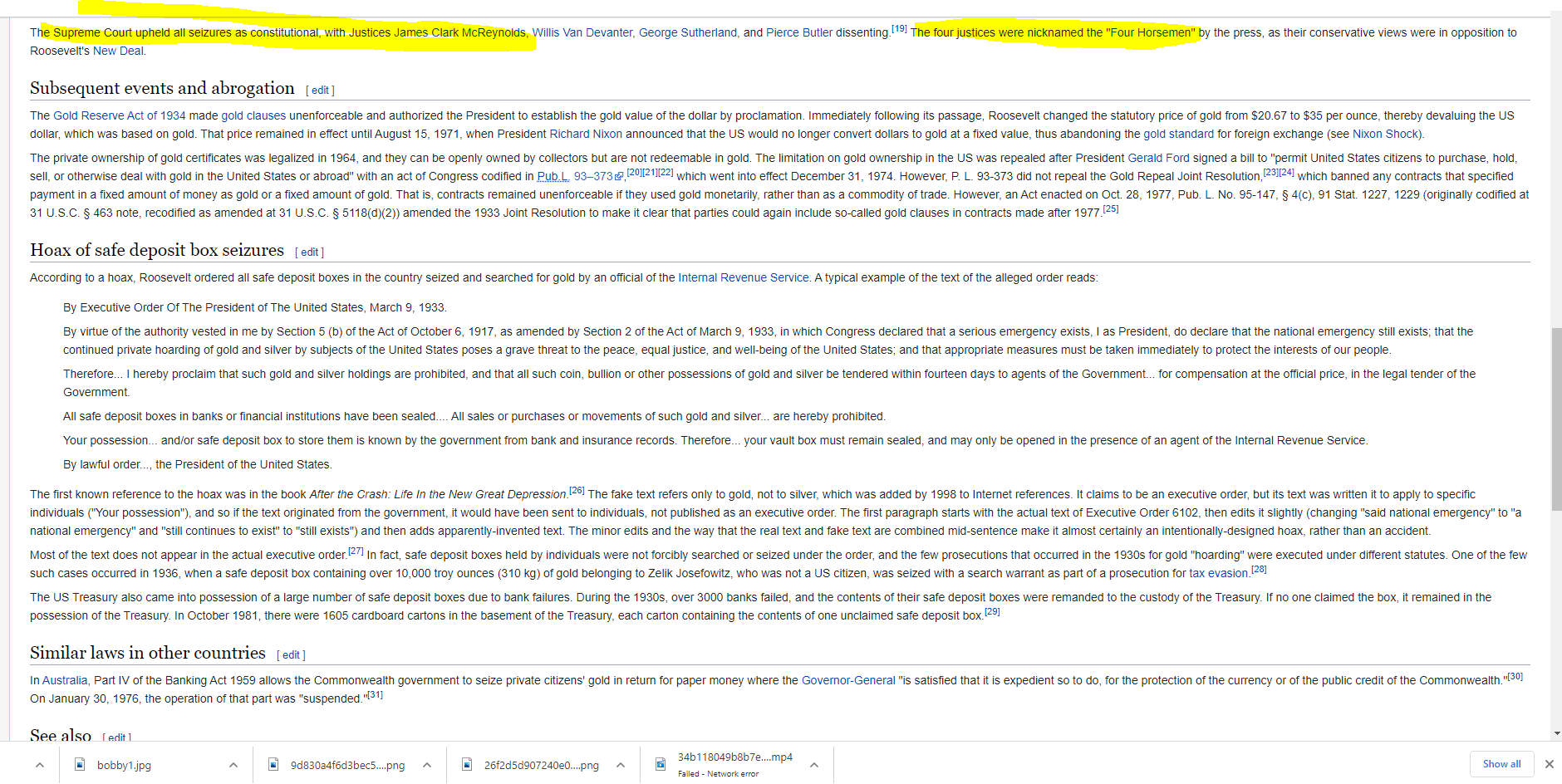Expand options for 26f2d5d907240e0 png download
This screenshot has height=784, width=1562.
(621, 765)
